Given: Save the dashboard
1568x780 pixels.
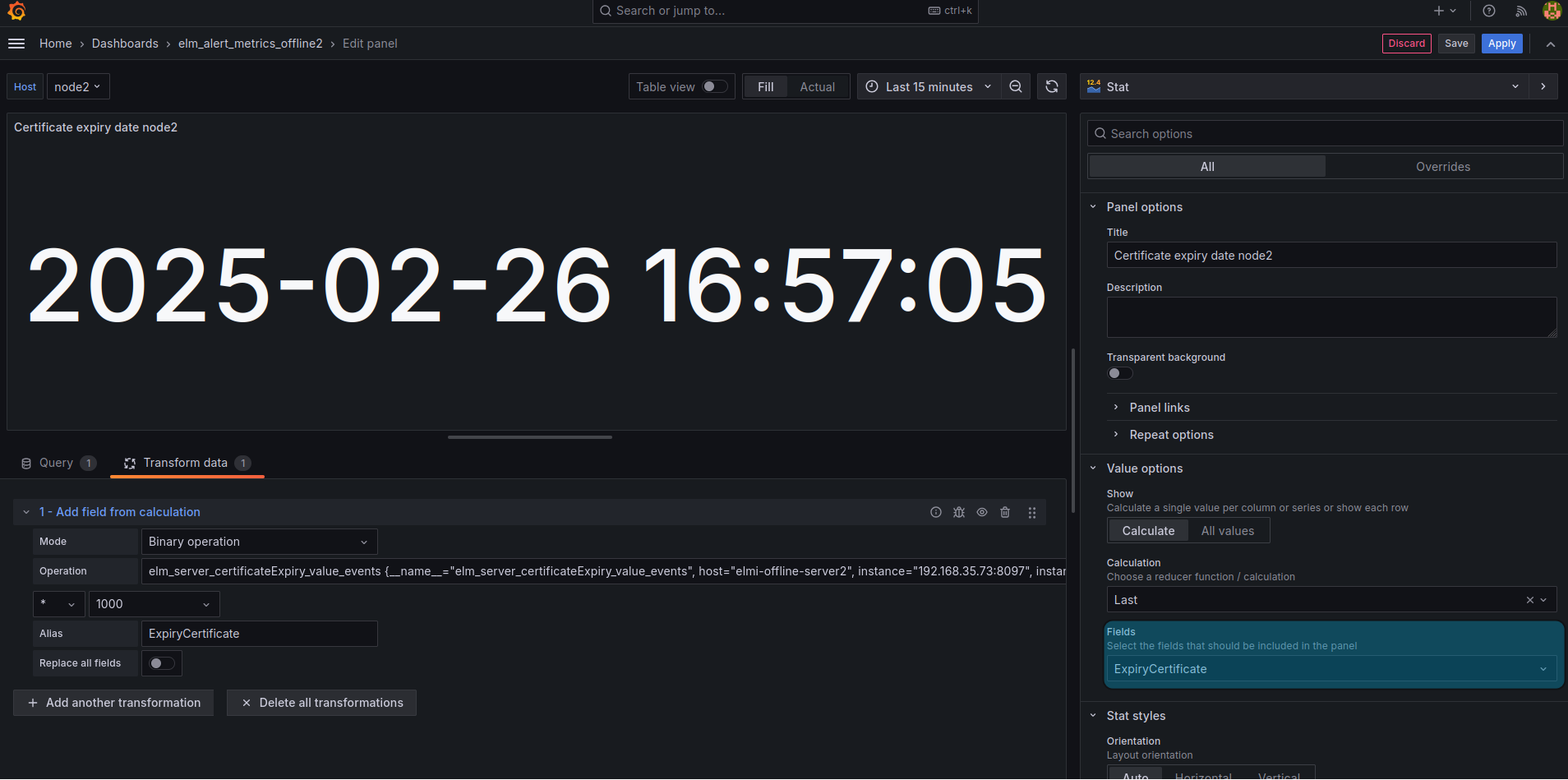Looking at the screenshot, I should 1456,44.
